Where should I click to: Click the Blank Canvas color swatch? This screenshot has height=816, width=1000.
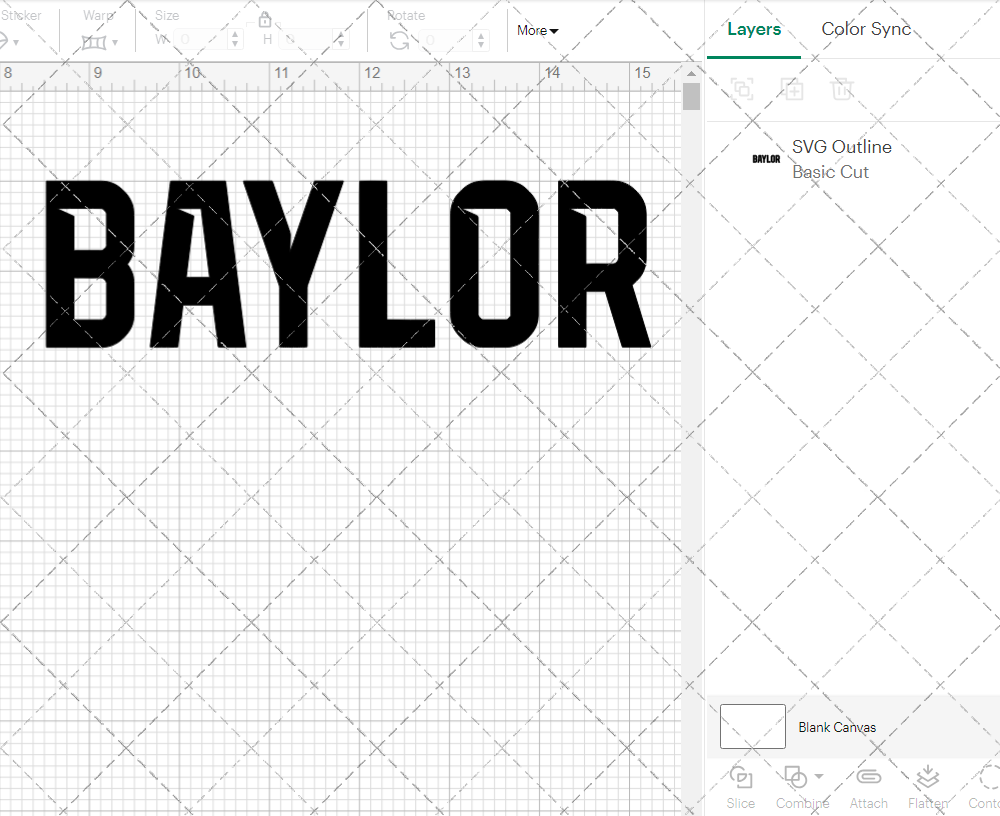[x=752, y=727]
